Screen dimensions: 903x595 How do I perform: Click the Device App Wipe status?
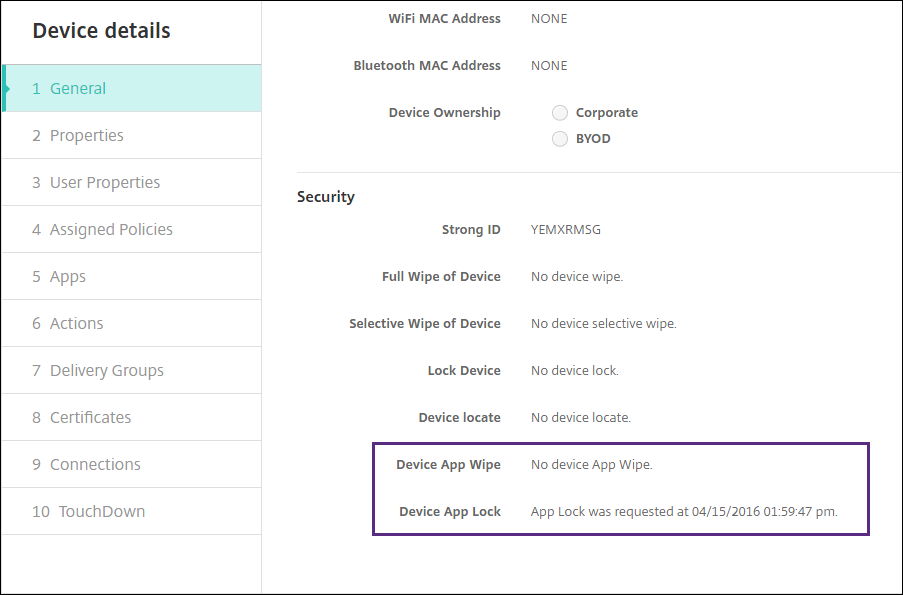(591, 465)
